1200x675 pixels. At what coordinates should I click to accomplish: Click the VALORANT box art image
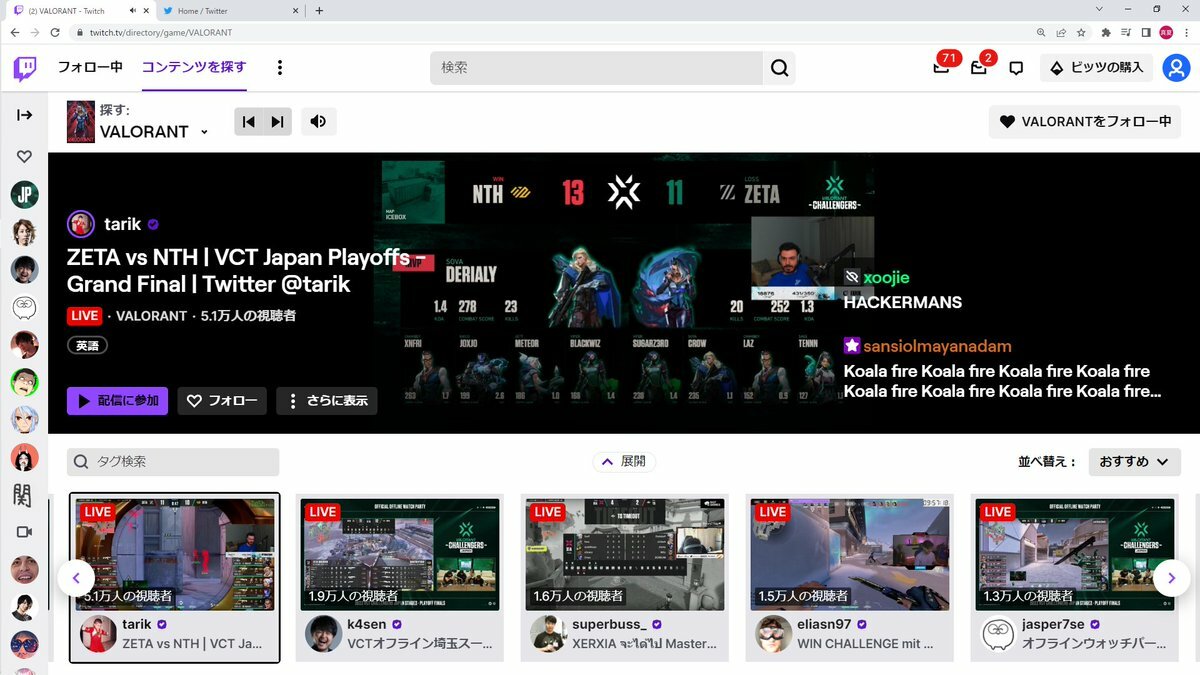[81, 122]
